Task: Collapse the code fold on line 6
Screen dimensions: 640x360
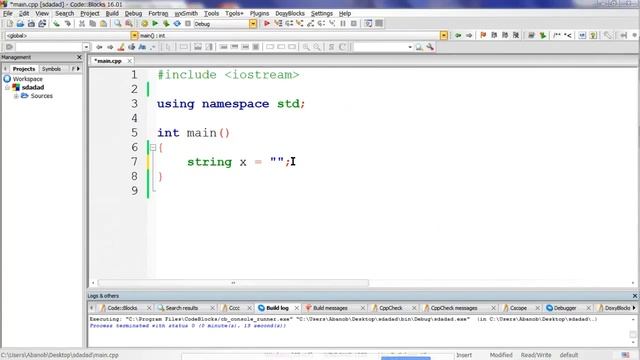Action: [x=153, y=147]
